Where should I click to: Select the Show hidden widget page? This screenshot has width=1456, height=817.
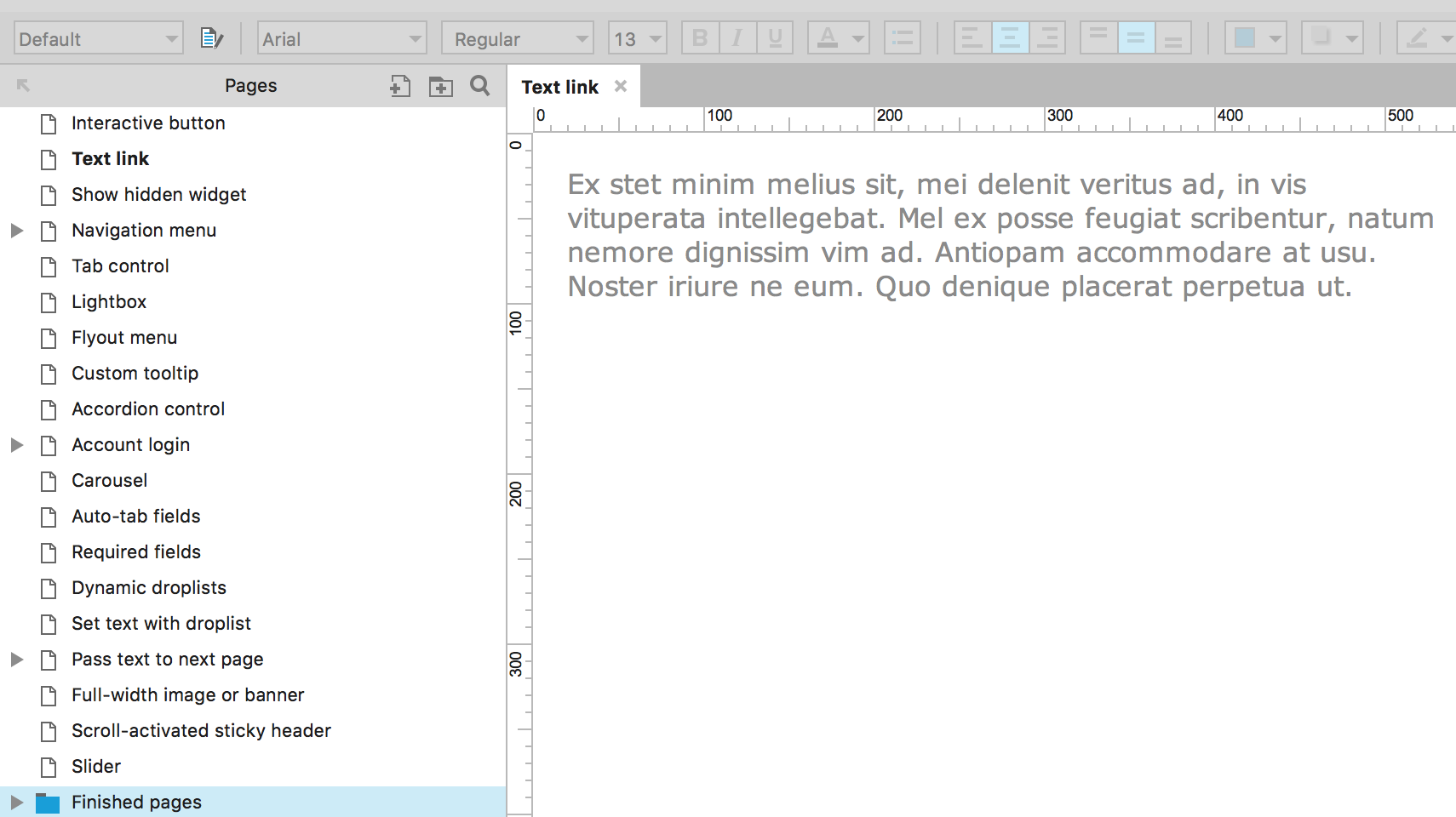pos(158,194)
